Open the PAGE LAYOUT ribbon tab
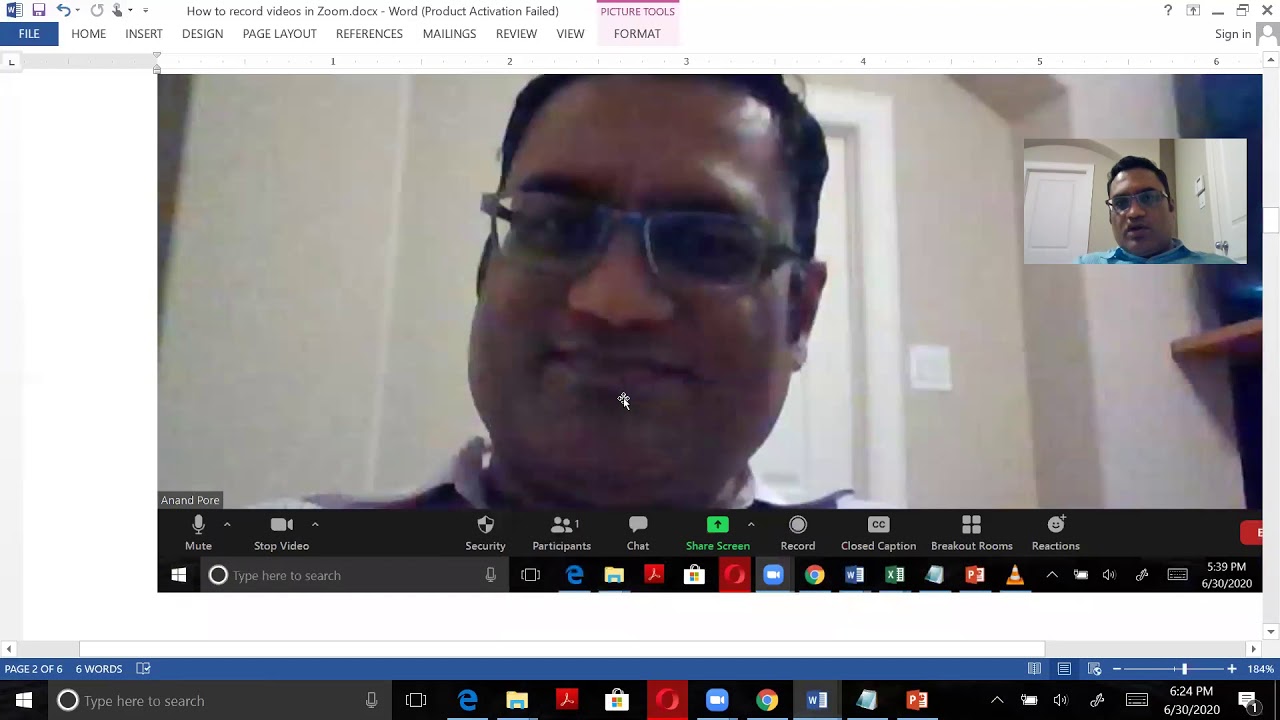 279,34
